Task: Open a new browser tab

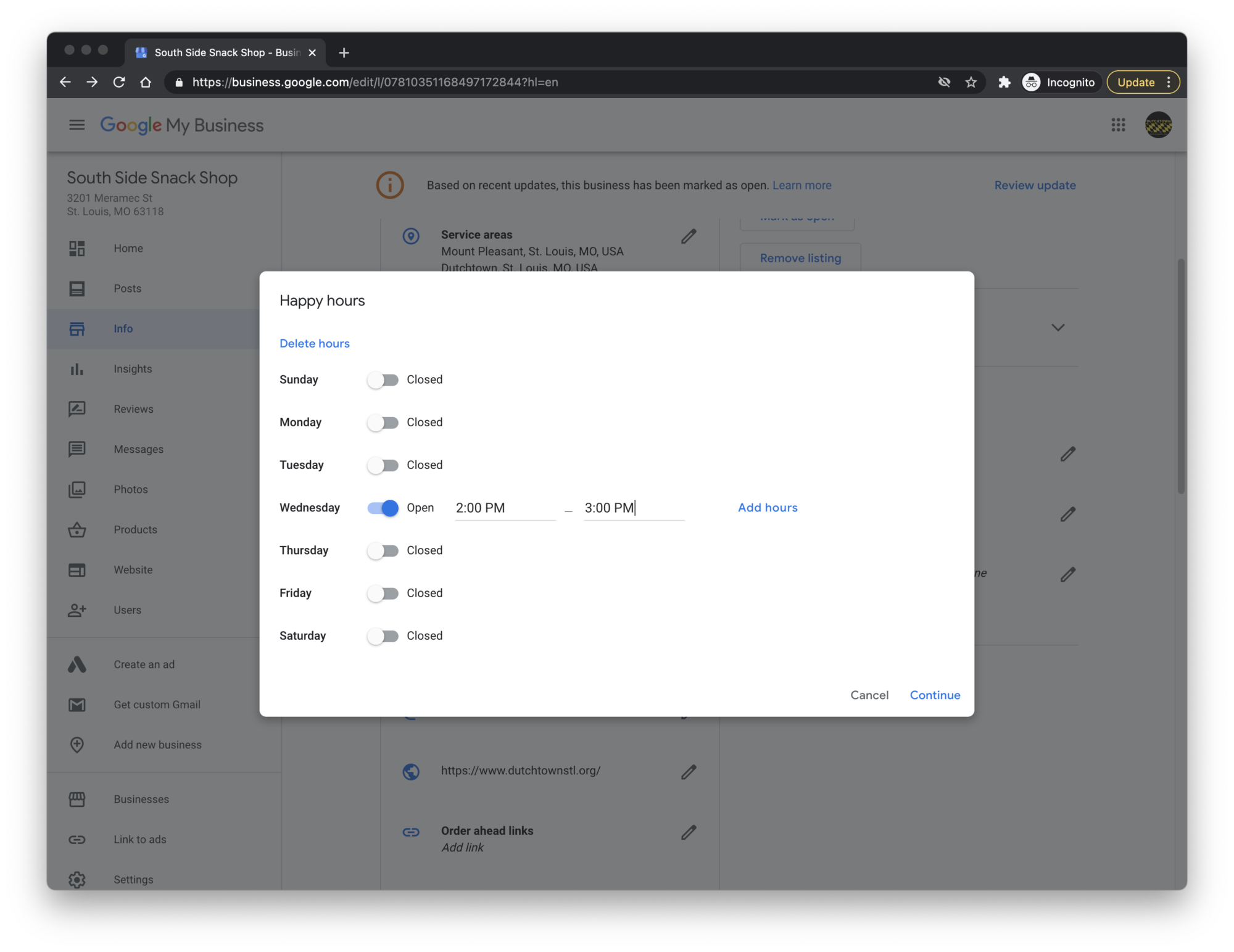Action: click(x=344, y=52)
